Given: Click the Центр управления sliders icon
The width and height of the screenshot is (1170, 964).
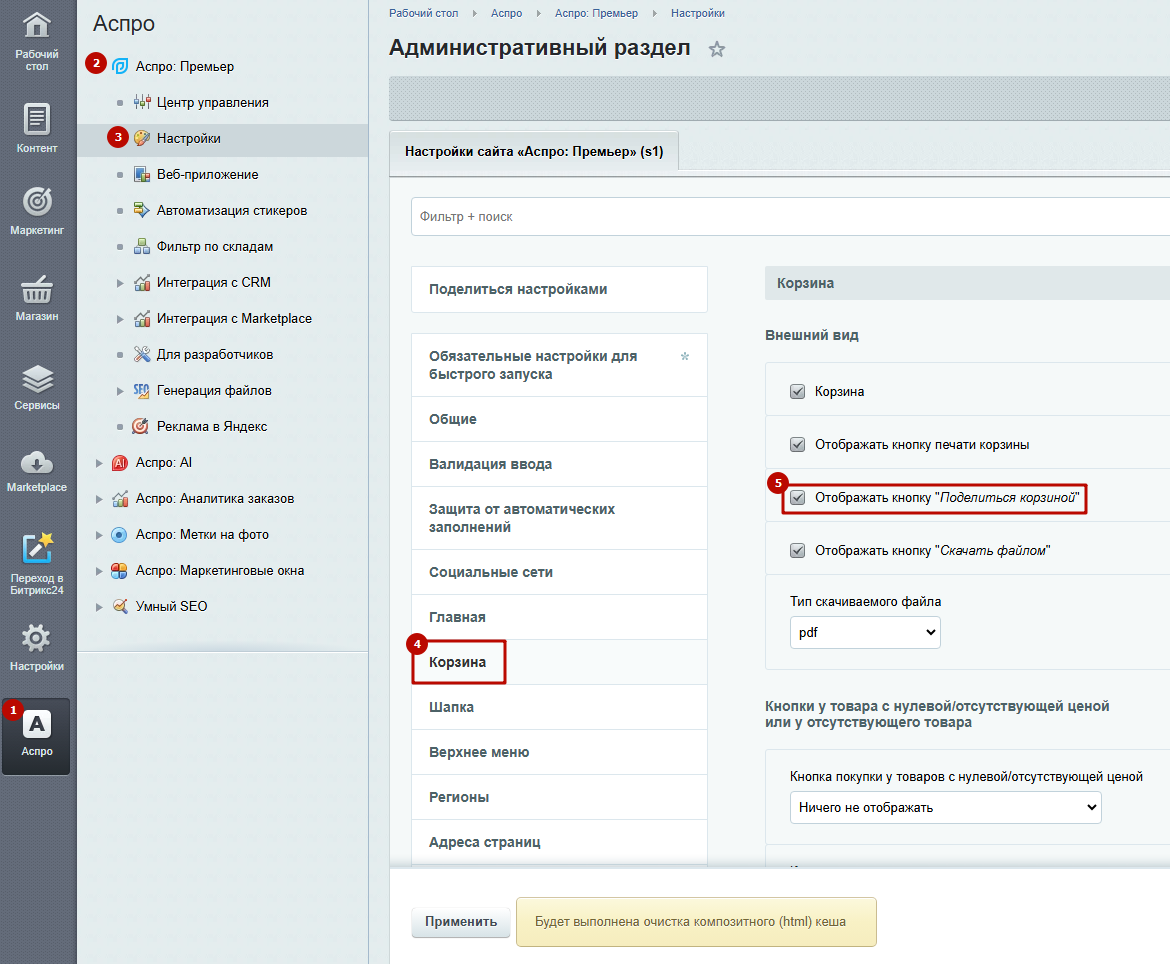Looking at the screenshot, I should pyautogui.click(x=142, y=102).
